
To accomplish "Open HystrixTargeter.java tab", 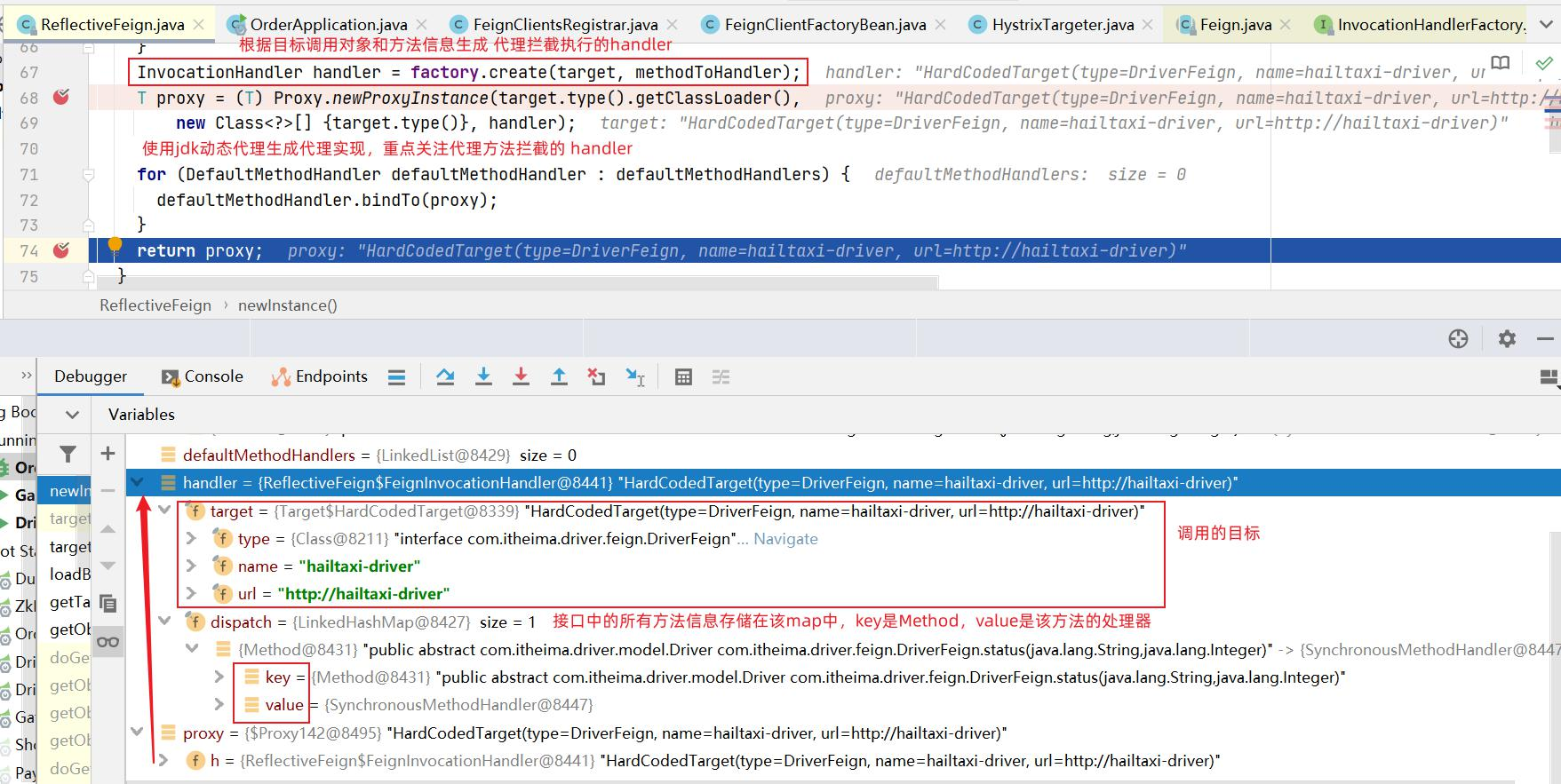I will point(1062,25).
